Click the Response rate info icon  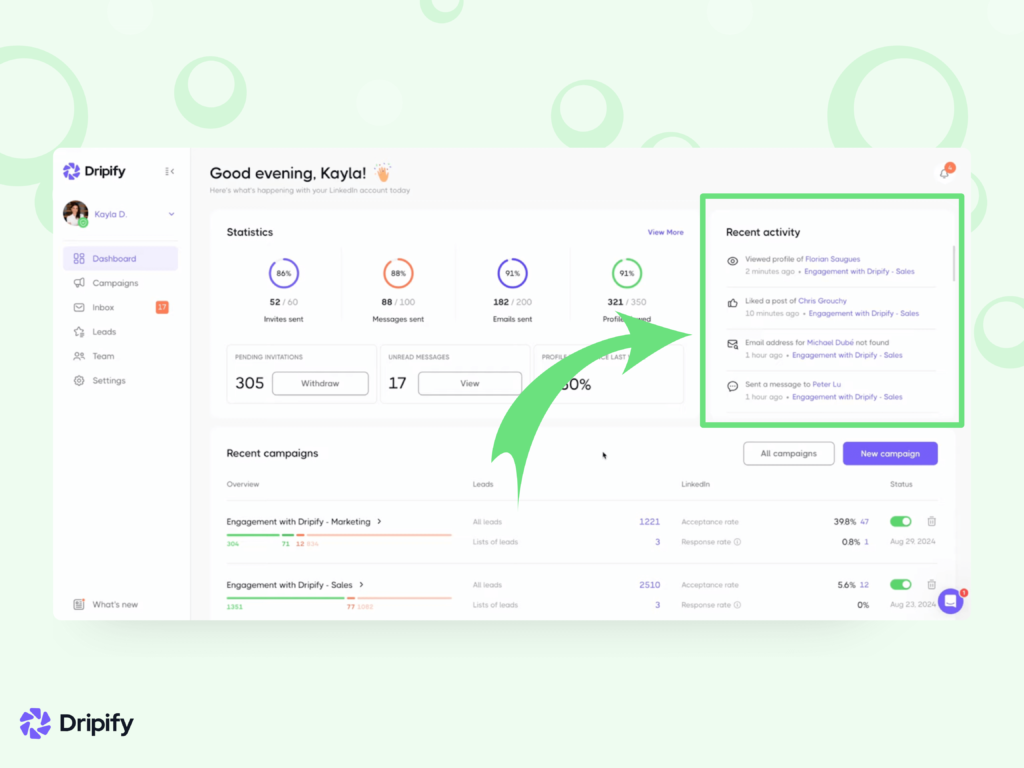click(x=737, y=542)
